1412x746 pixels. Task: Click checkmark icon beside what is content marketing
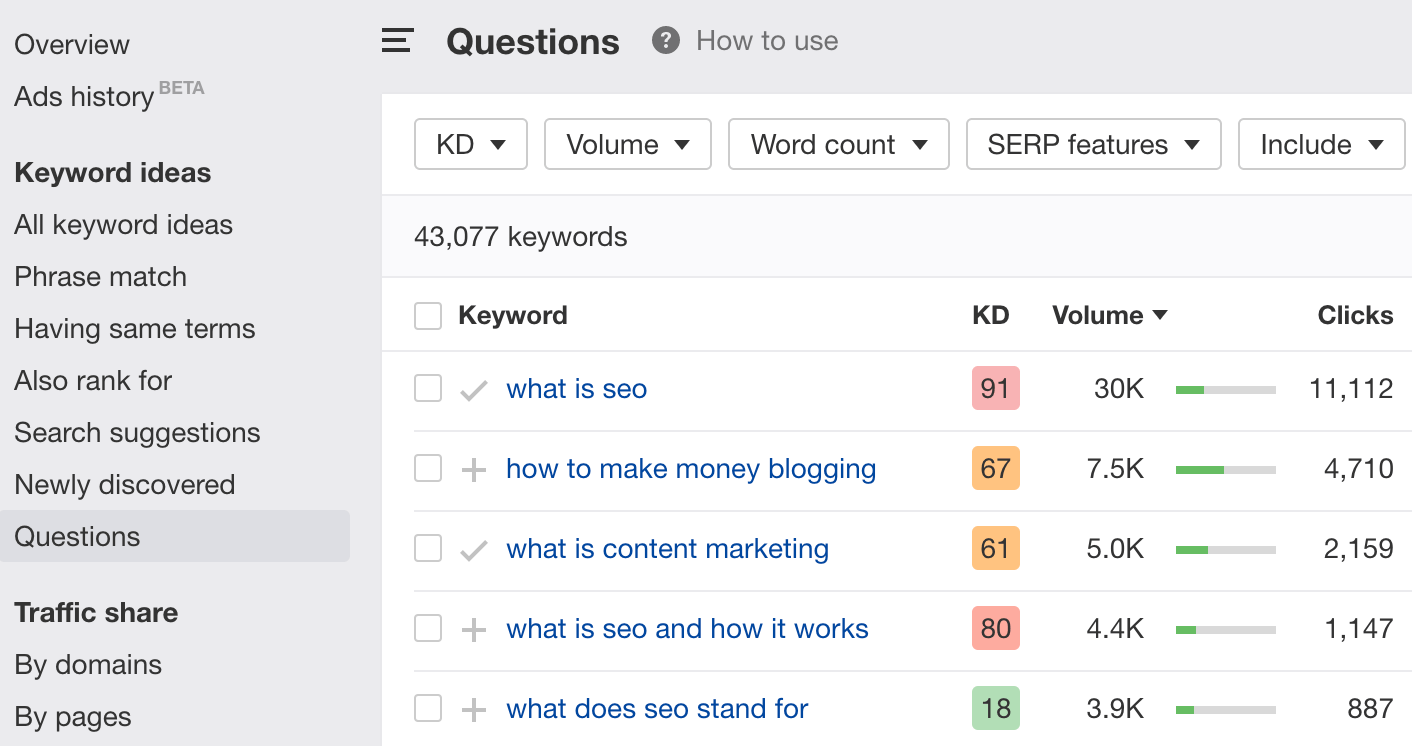point(473,550)
